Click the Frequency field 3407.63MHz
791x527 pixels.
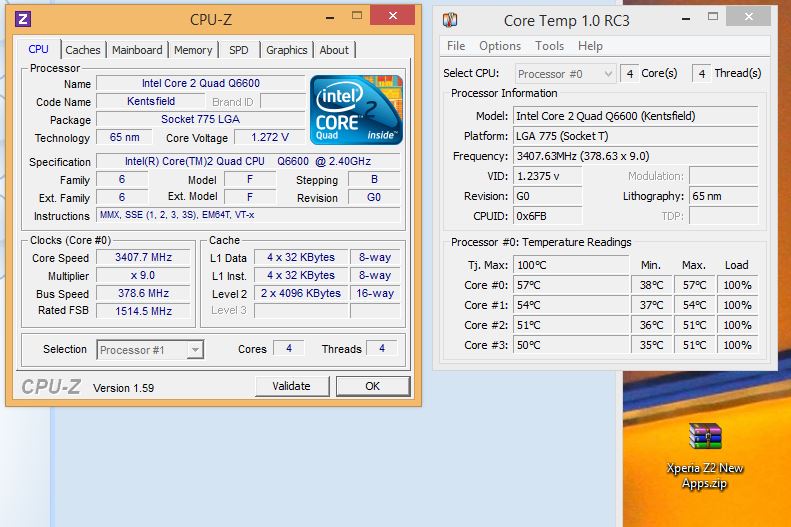pyautogui.click(x=636, y=156)
